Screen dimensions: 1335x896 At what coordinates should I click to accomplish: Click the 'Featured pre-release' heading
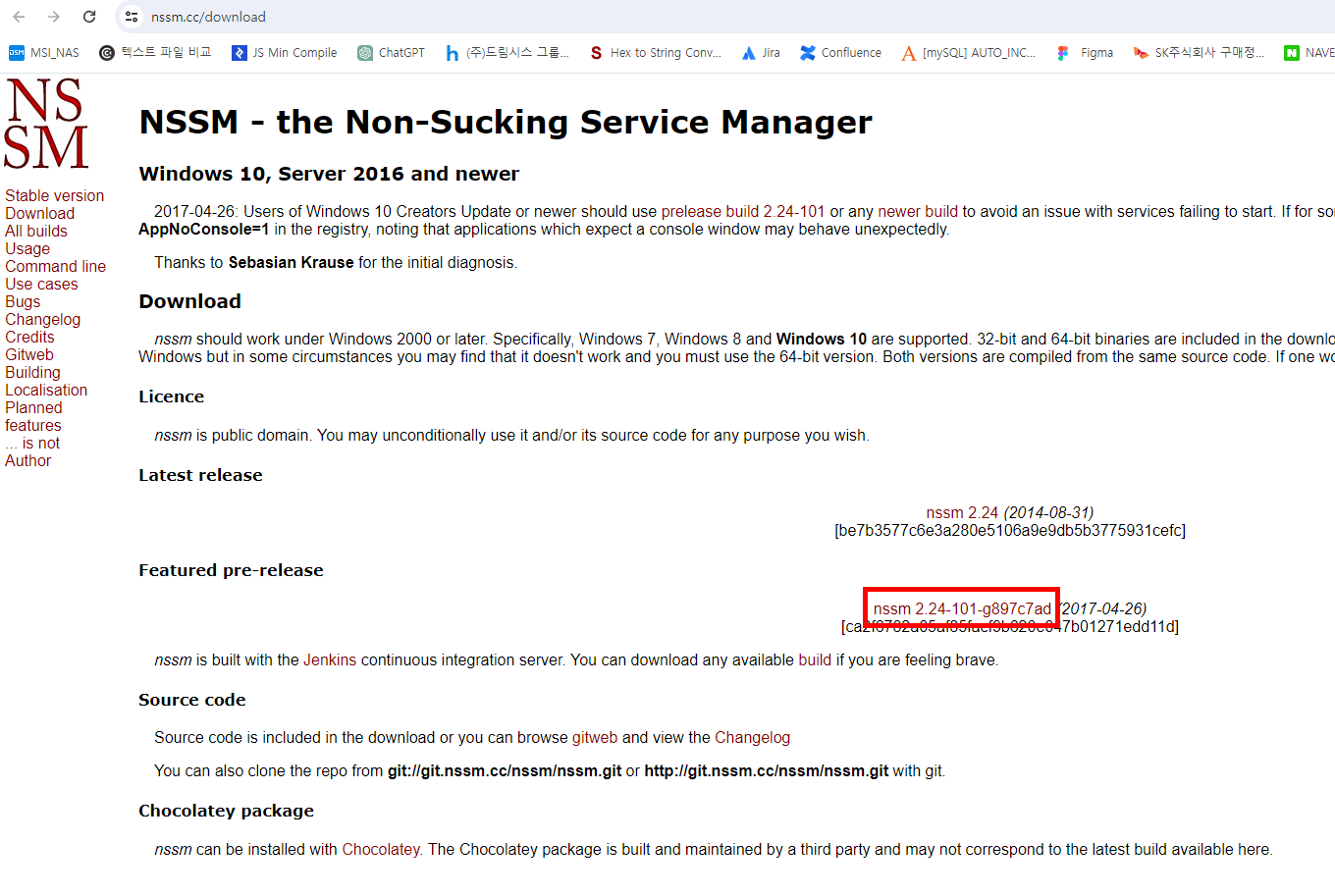(x=231, y=570)
